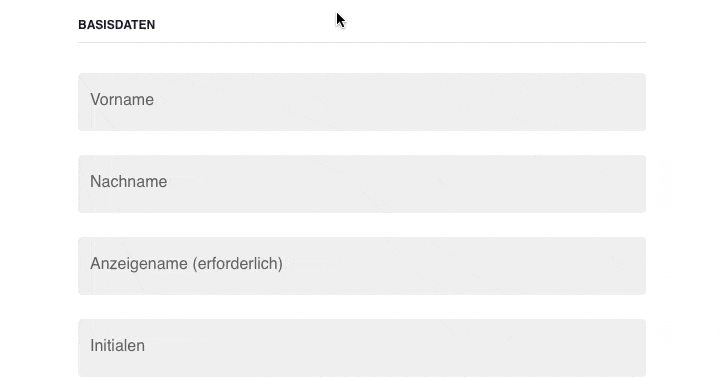The width and height of the screenshot is (720, 380).
Task: Click into the Initialen field
Action: [362, 348]
